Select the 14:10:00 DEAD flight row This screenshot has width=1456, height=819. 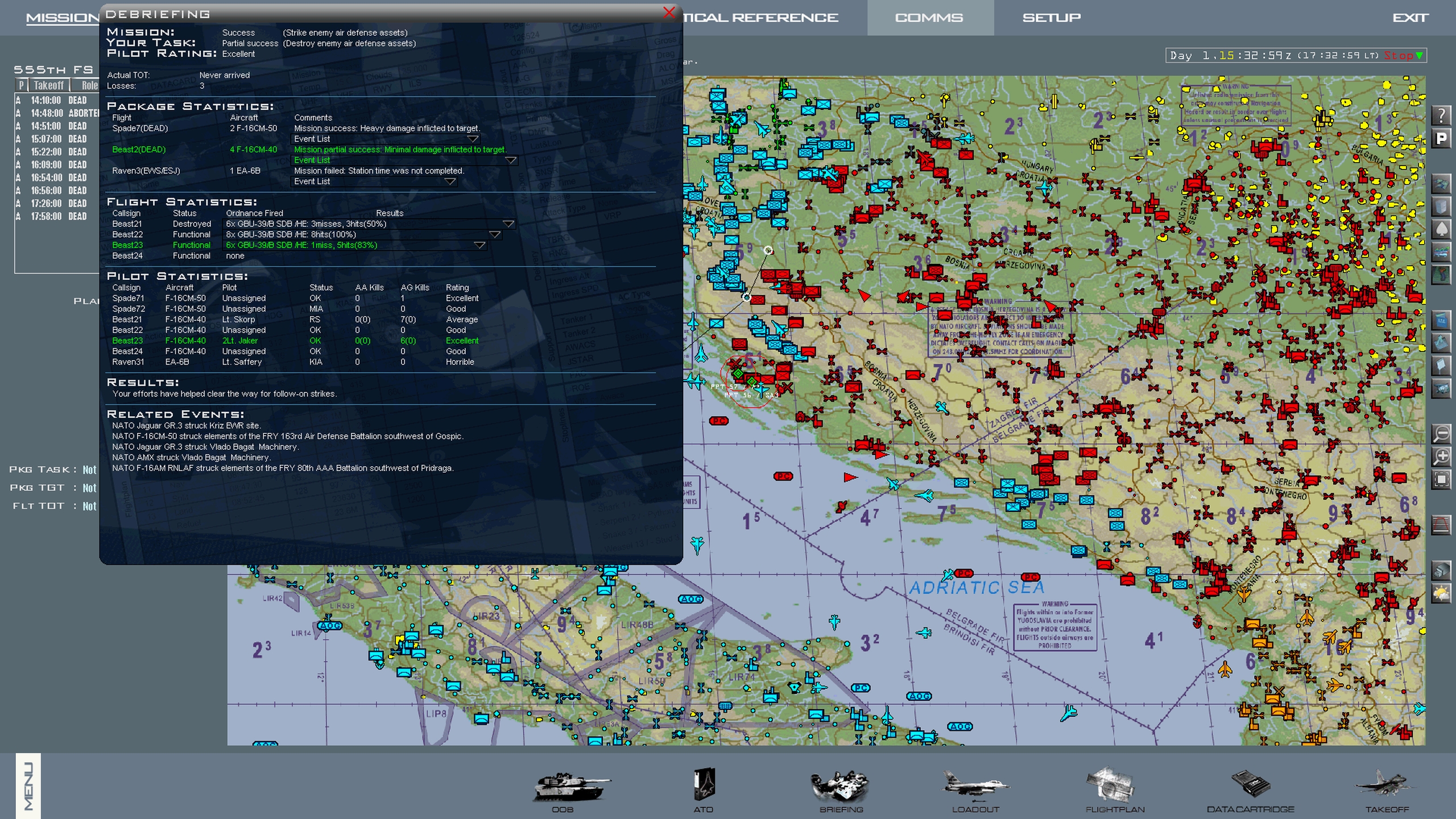(58, 100)
